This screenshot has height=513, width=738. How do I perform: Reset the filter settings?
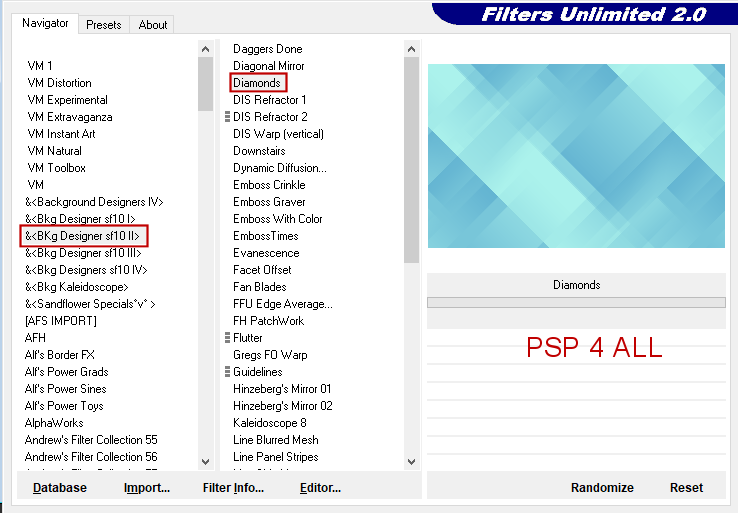(x=686, y=488)
